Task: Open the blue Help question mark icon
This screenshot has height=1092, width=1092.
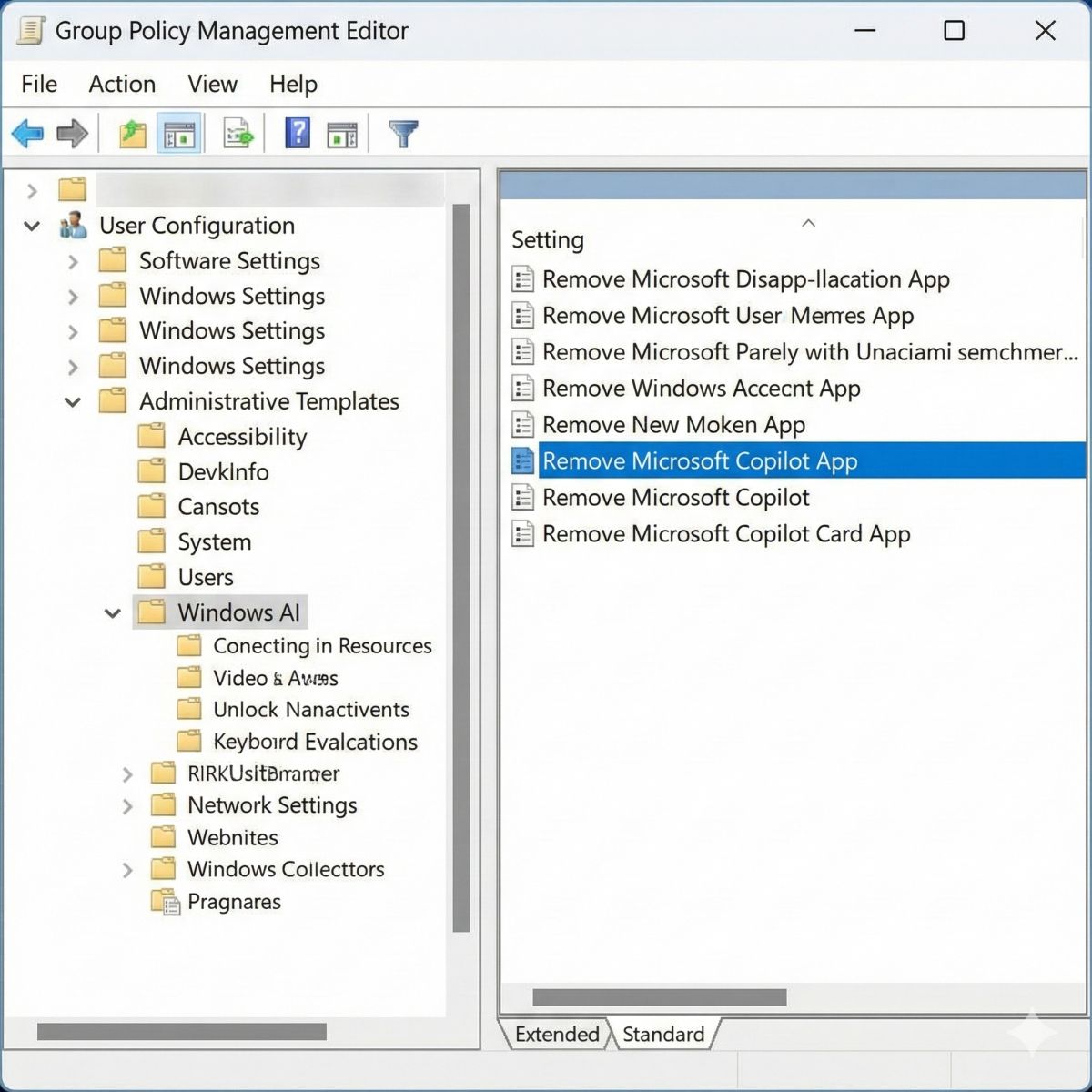Action: 297,135
